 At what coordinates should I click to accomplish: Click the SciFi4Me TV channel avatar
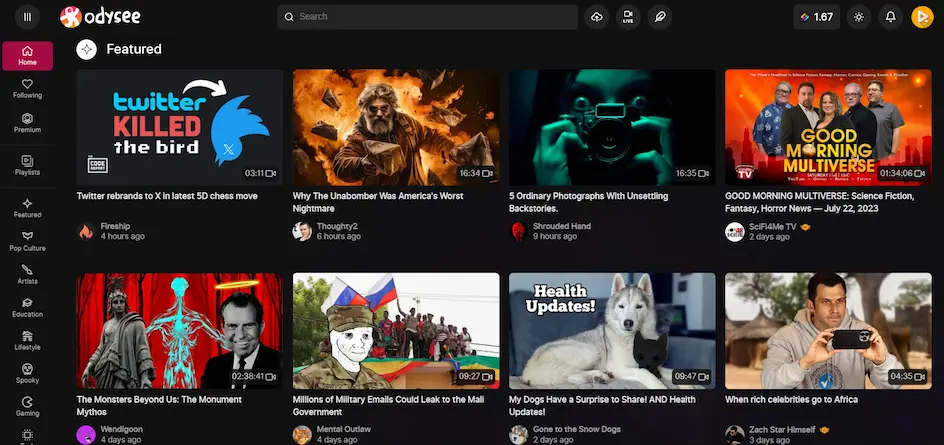coord(734,232)
